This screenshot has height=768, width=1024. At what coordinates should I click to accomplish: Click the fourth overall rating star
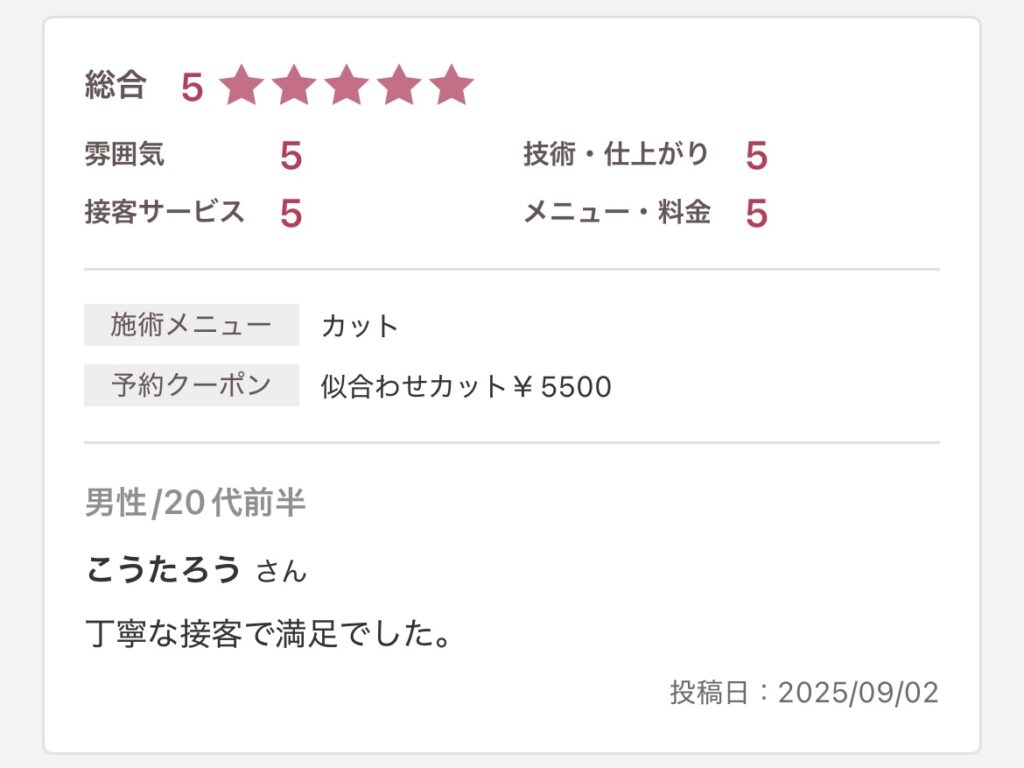[399, 86]
